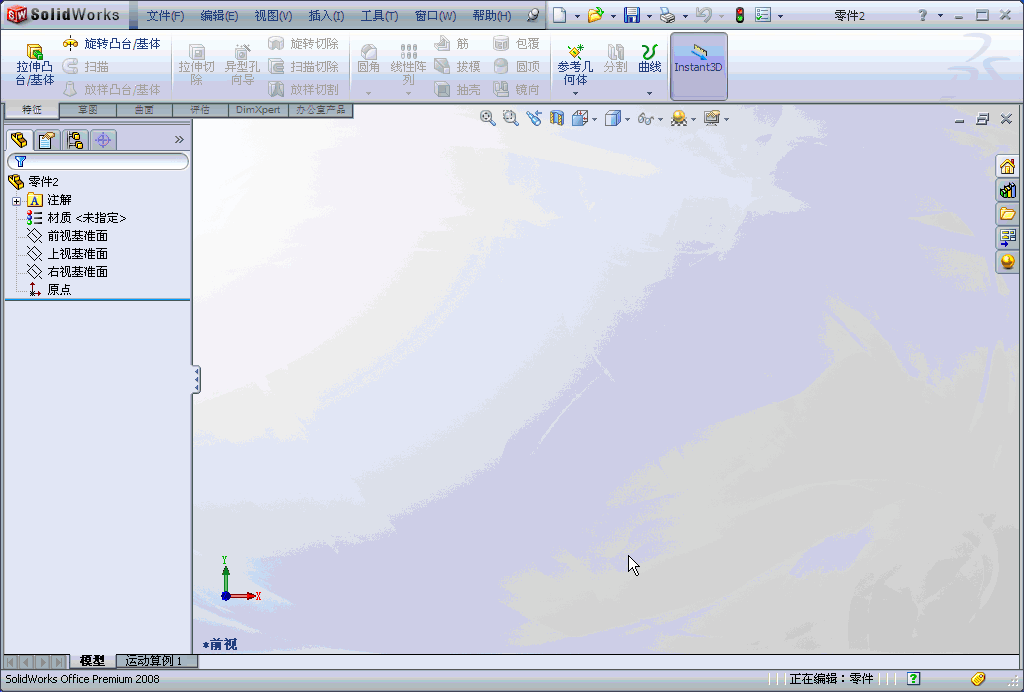Switch to the 办公室产品 tab
1024x692 pixels.
coord(321,110)
